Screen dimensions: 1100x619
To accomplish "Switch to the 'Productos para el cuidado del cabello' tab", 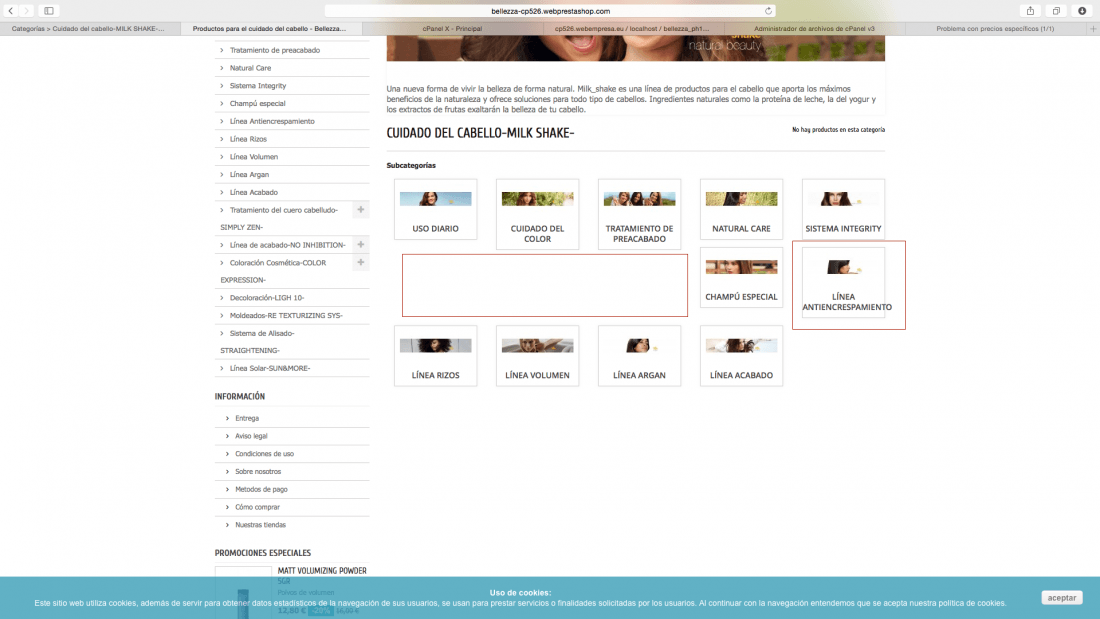I will [x=269, y=29].
